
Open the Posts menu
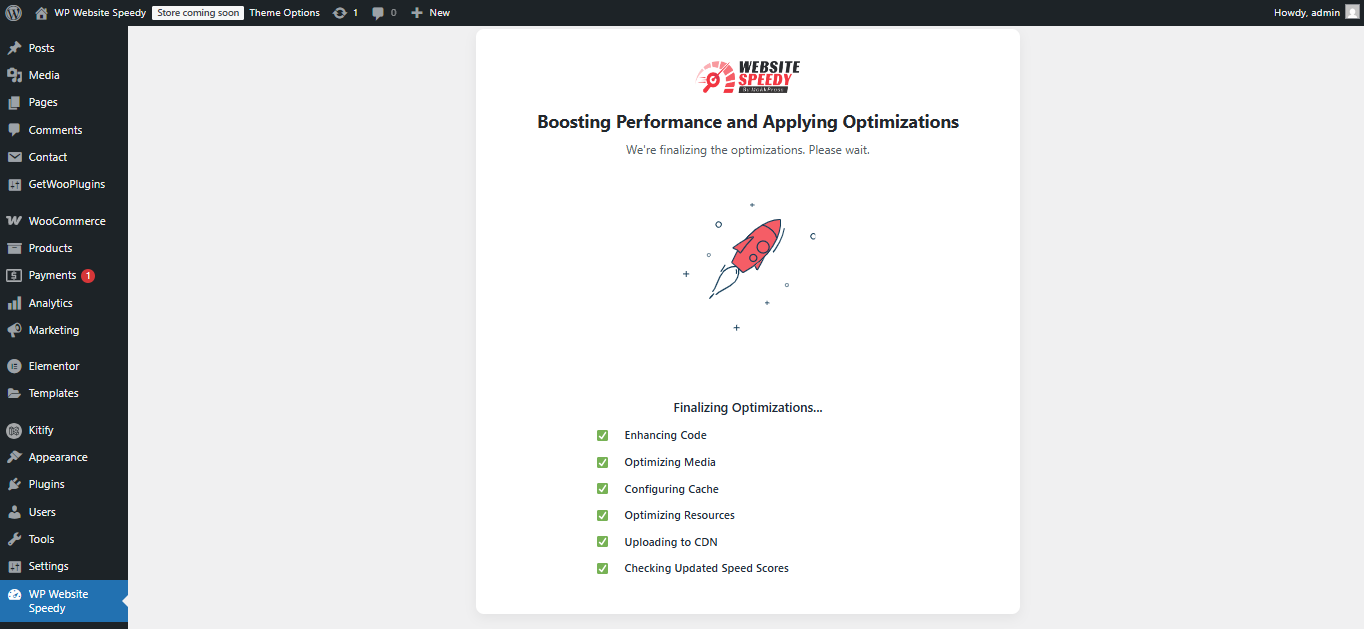click(64, 48)
